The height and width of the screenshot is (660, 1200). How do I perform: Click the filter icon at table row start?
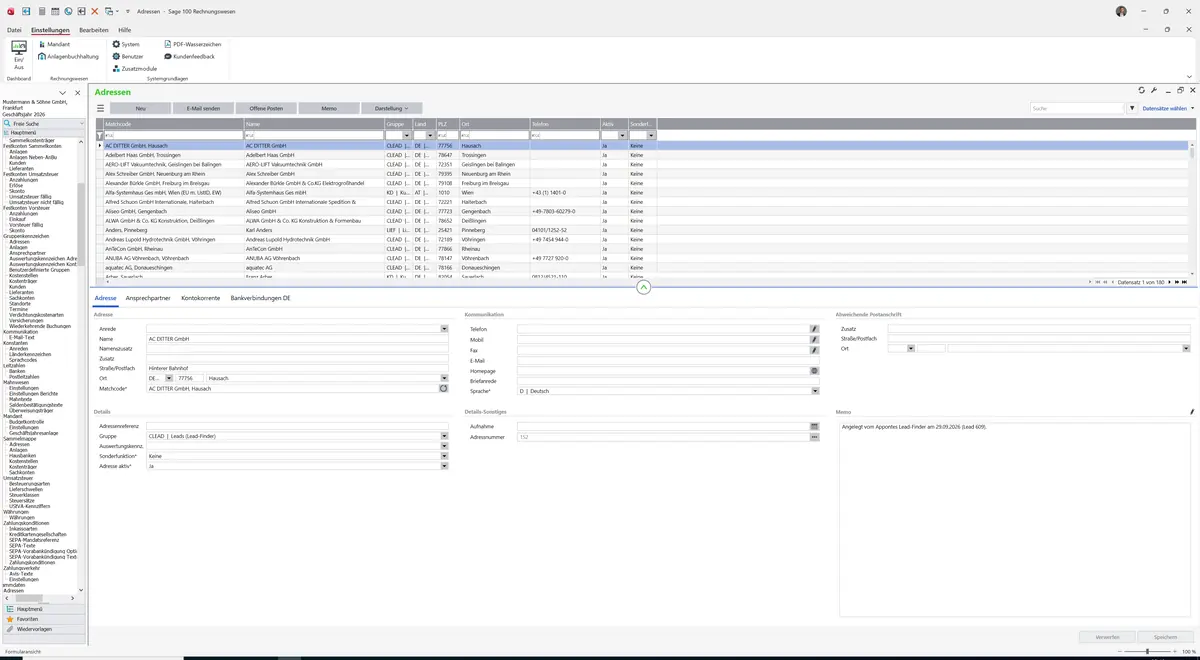[99, 135]
